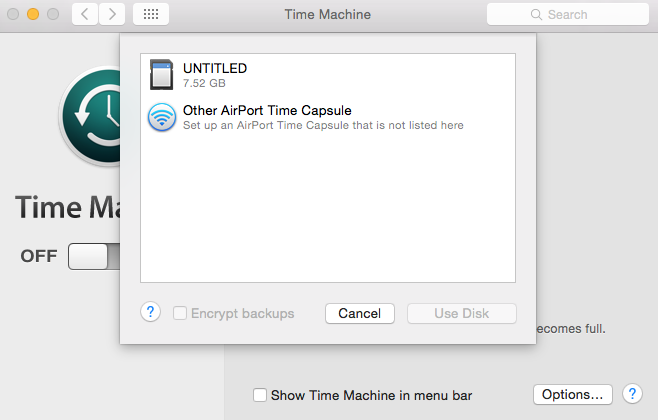Cancel the disk selection sheet
Viewport: 658px width, 420px height.
(360, 313)
